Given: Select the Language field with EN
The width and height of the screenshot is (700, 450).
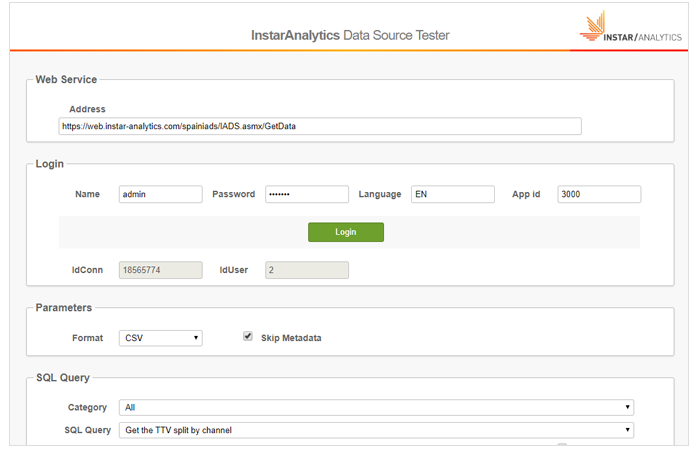Looking at the screenshot, I should (453, 194).
